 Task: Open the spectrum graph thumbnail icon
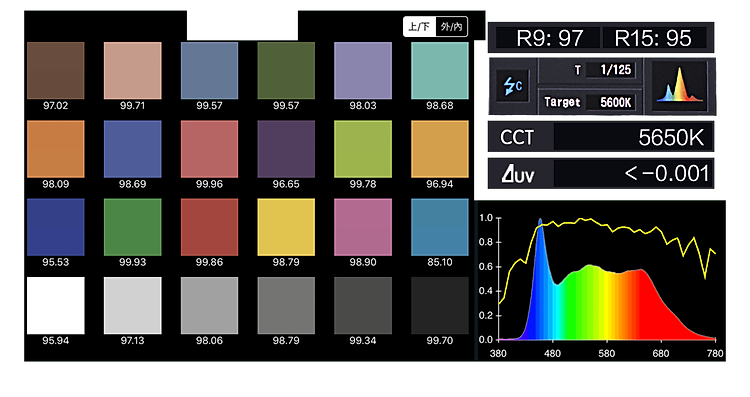click(x=679, y=86)
